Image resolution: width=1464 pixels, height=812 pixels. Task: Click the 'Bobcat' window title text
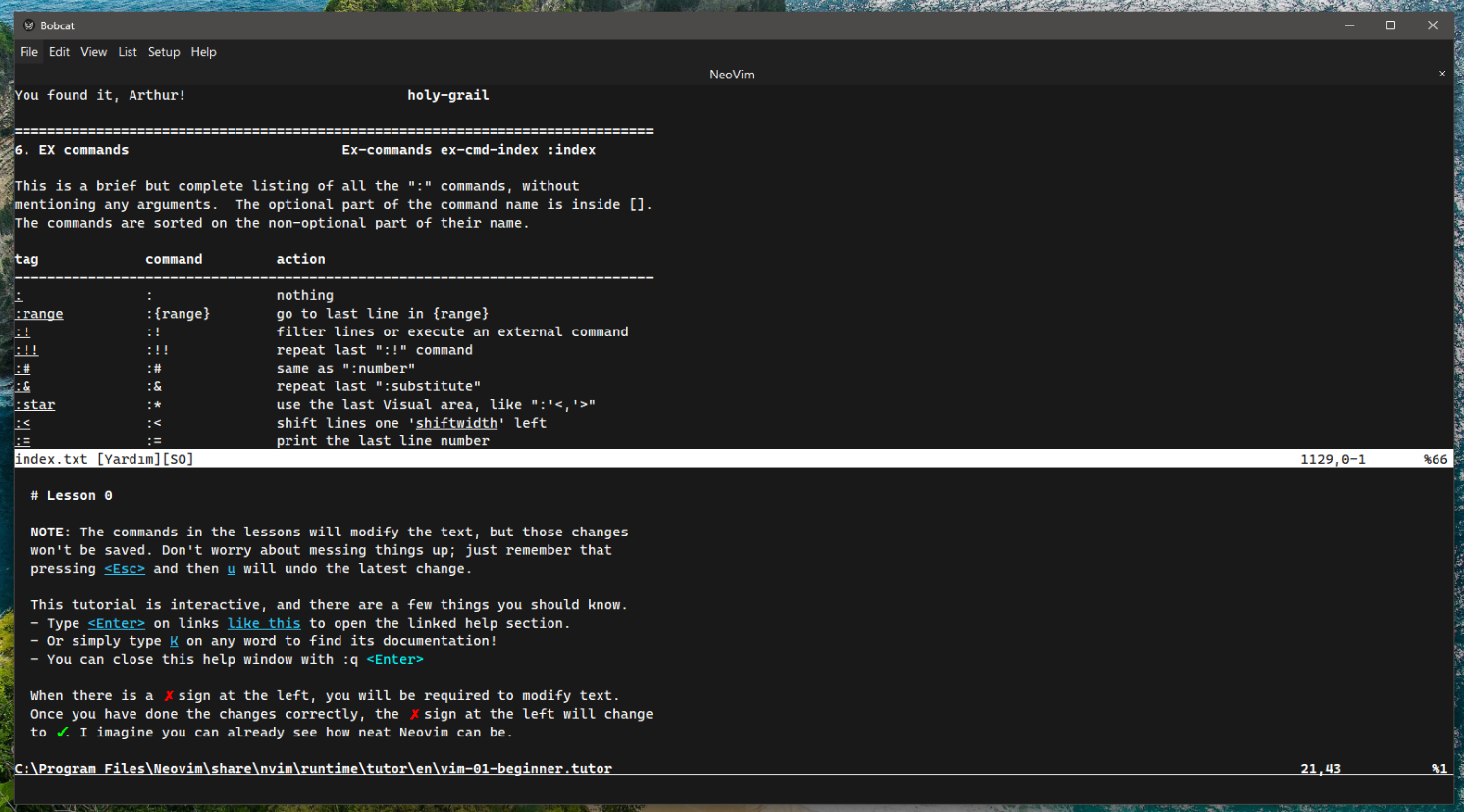(x=58, y=25)
